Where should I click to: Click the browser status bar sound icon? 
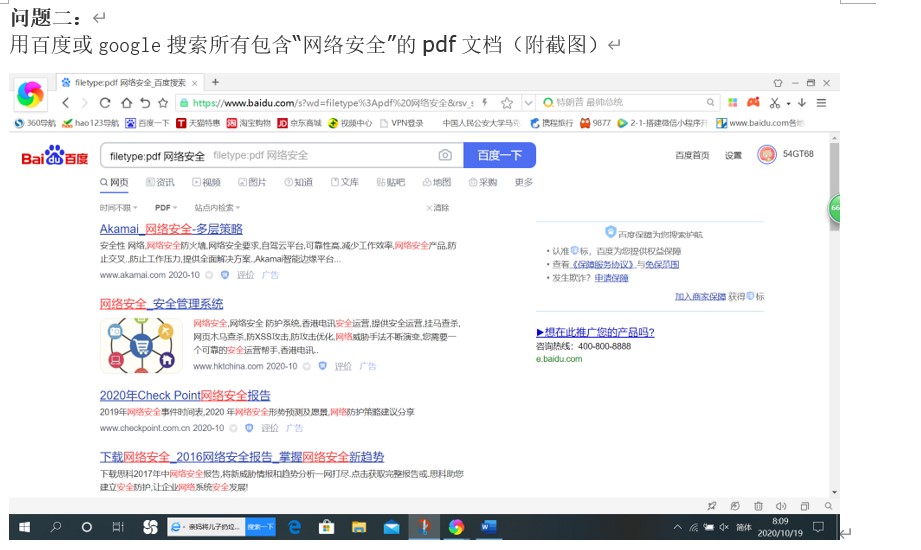(781, 506)
